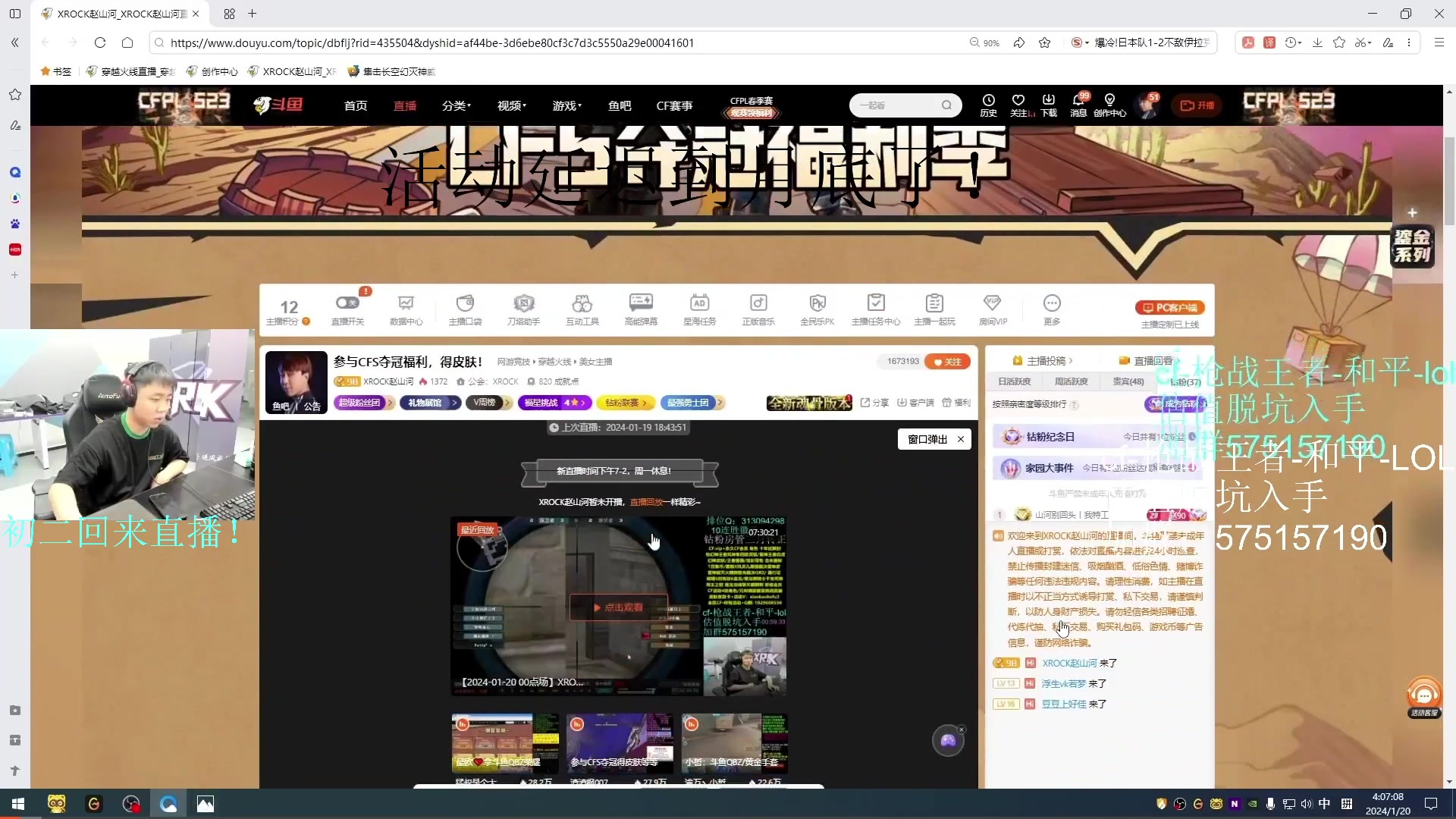Expand the 游戏 nav dropdown
1456x819 pixels.
(566, 105)
